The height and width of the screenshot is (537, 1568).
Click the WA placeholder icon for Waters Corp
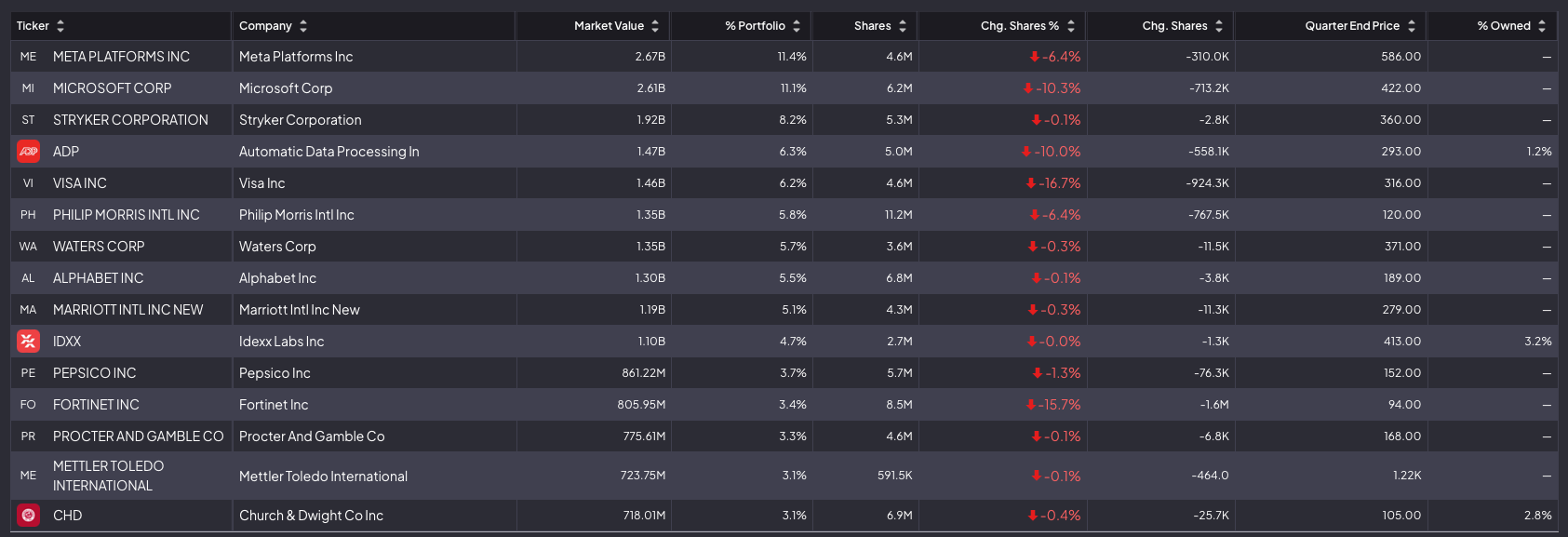click(28, 247)
